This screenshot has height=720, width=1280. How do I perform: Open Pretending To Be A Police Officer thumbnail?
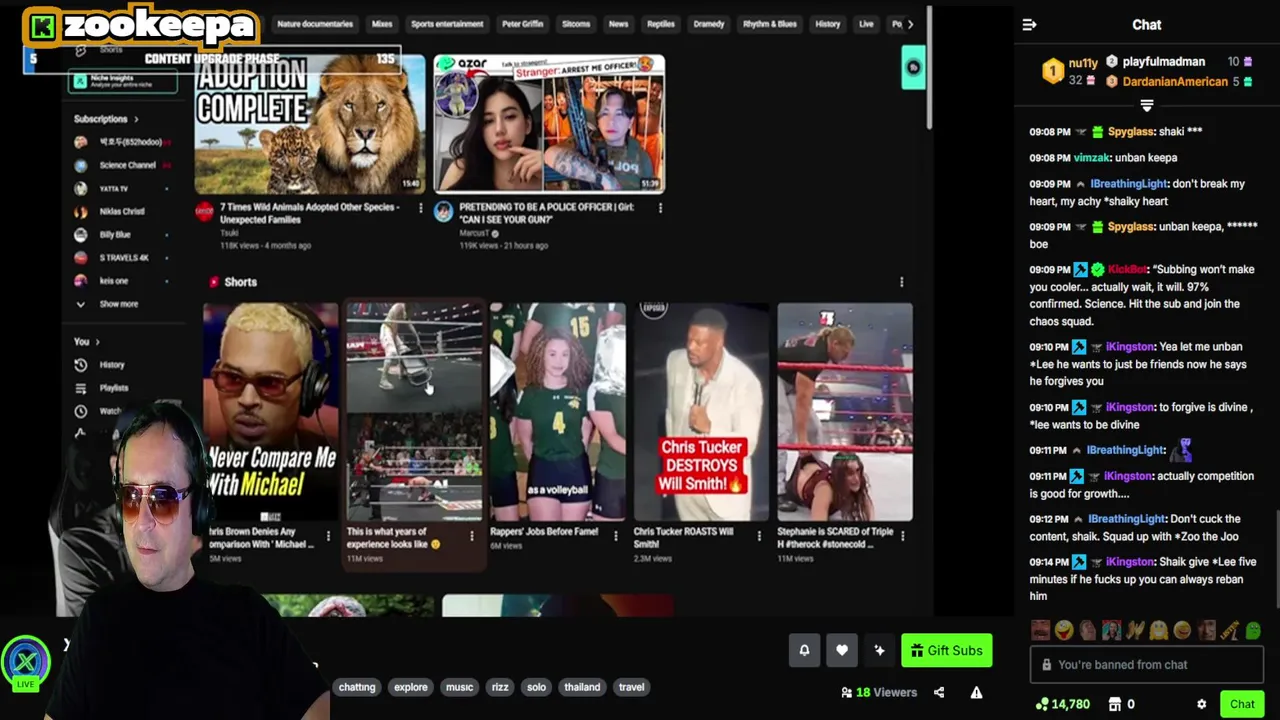tap(549, 124)
